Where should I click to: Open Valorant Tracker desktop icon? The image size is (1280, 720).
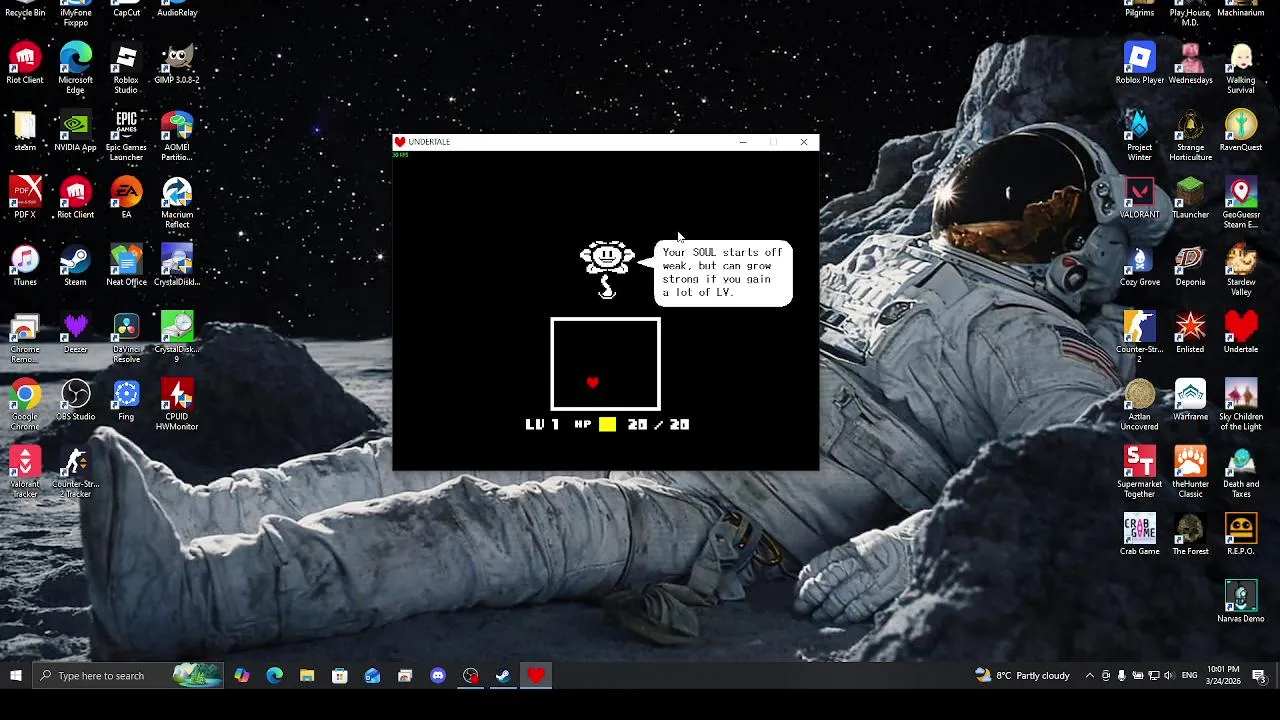point(25,472)
